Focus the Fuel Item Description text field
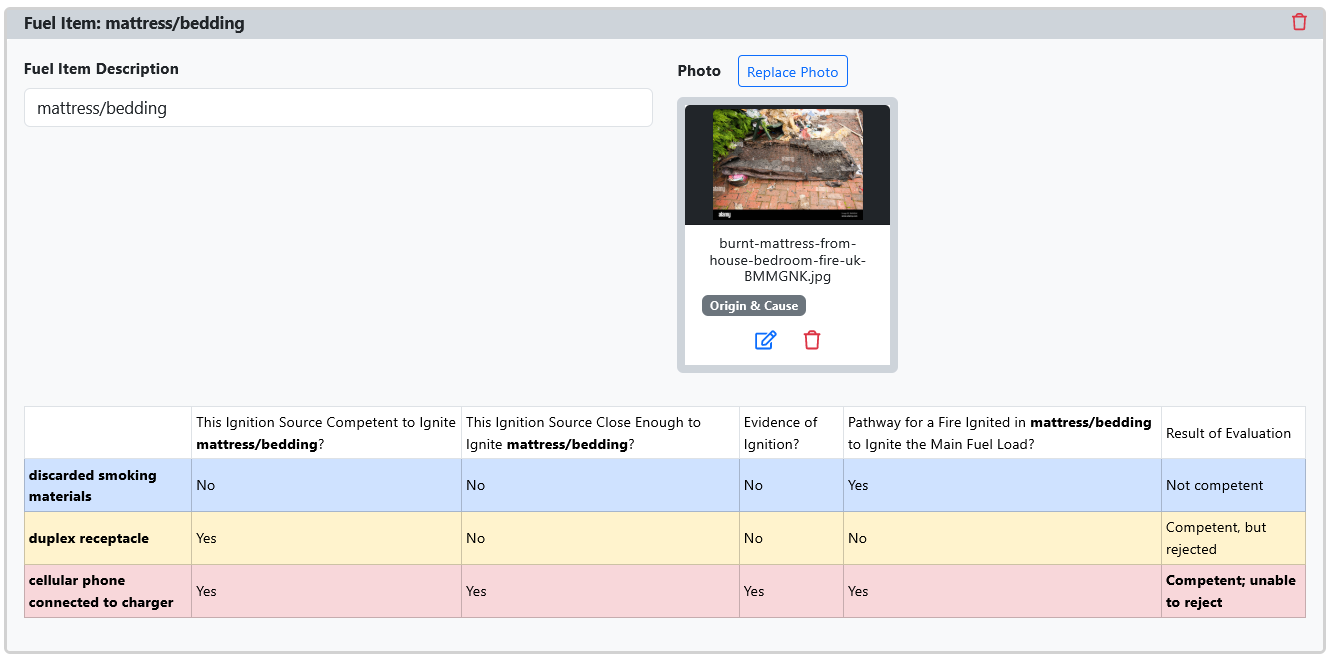 coord(338,108)
